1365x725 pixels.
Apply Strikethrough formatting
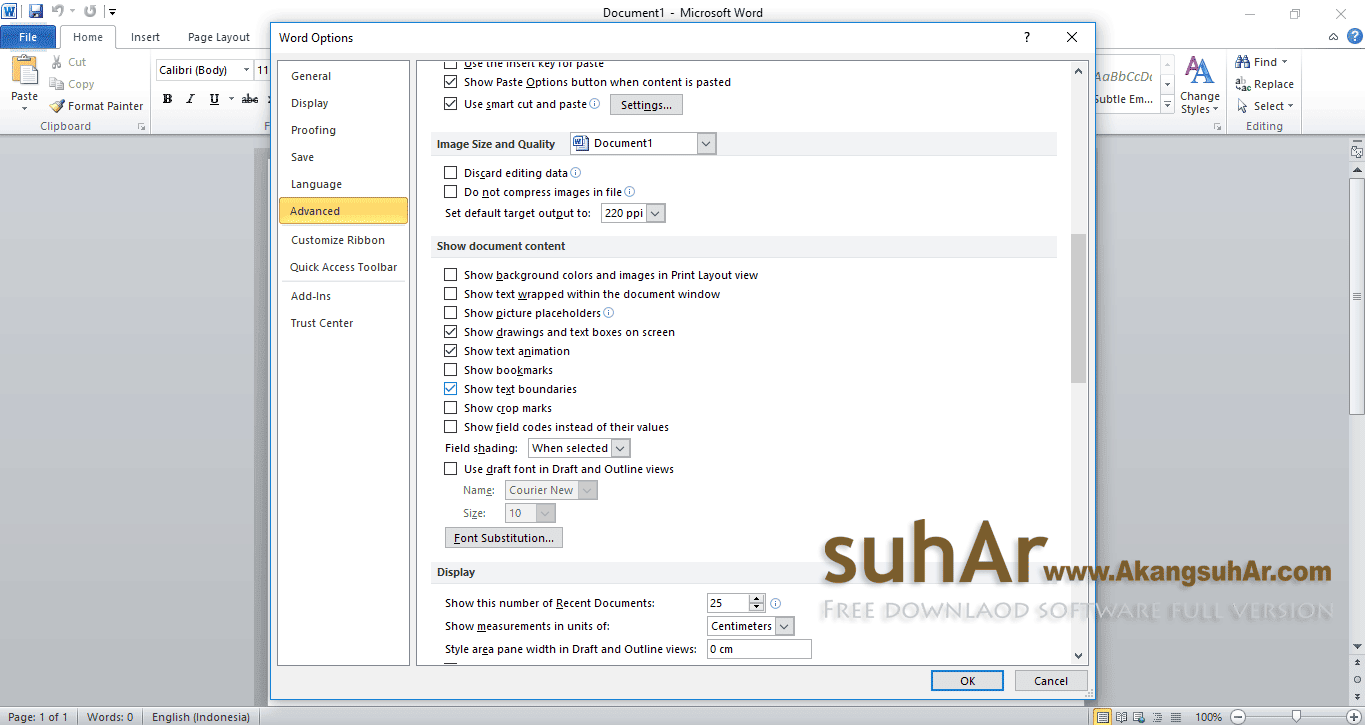click(250, 99)
